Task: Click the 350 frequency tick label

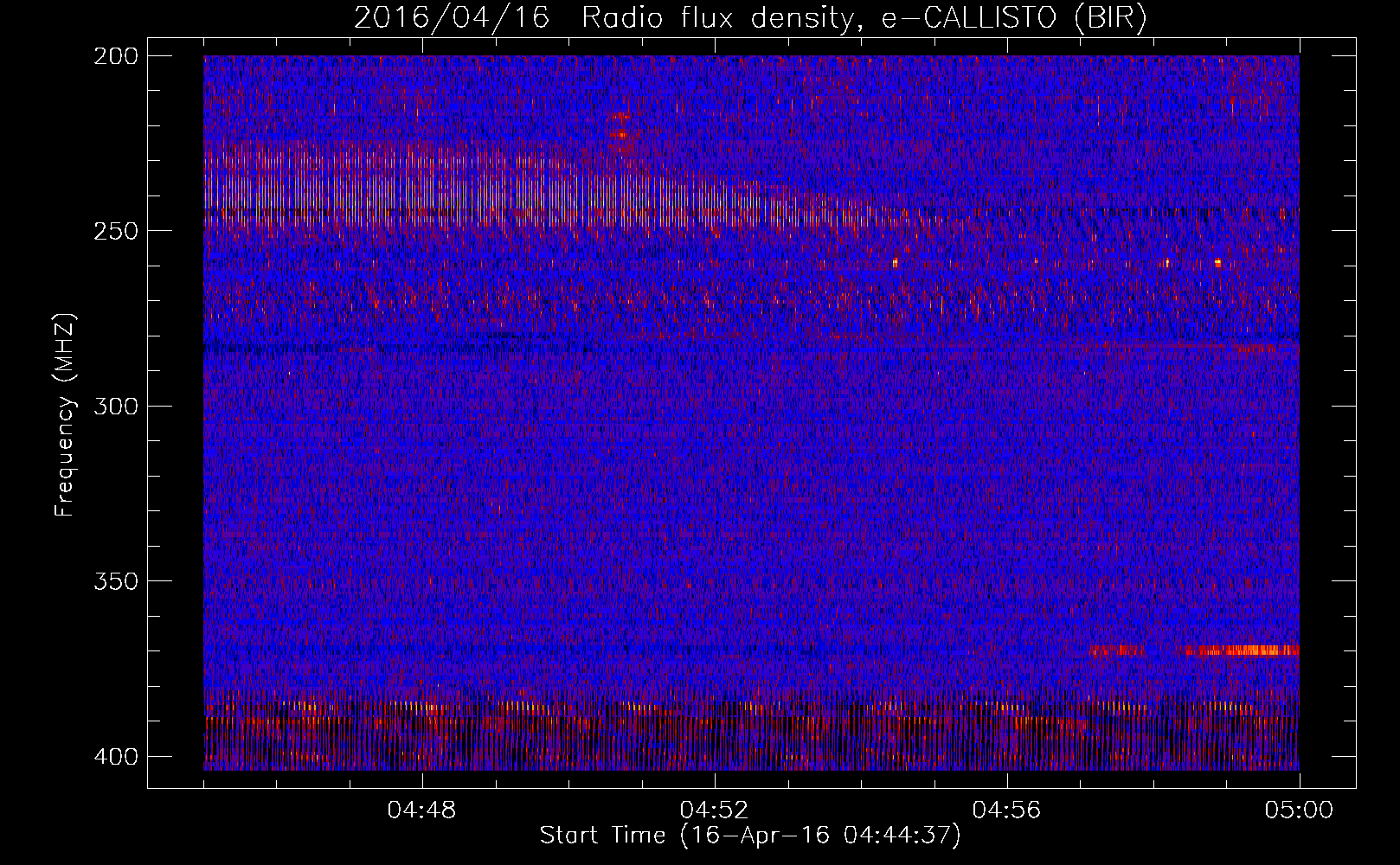Action: [115, 581]
